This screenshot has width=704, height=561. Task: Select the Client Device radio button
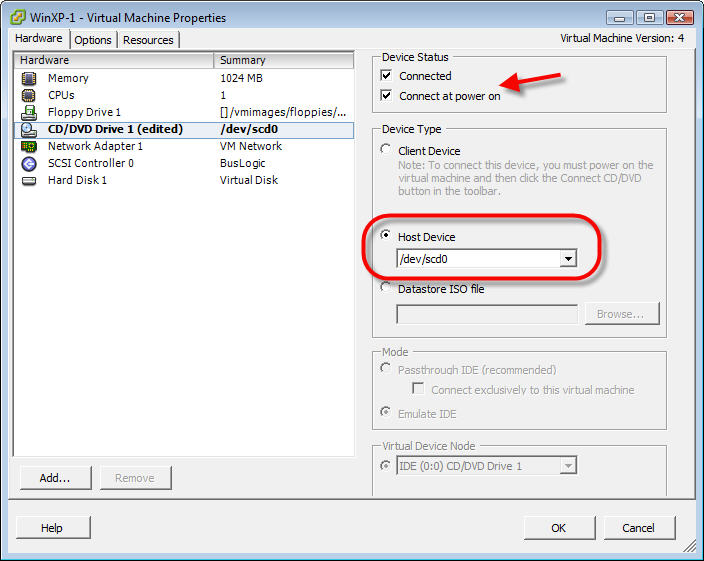387,150
